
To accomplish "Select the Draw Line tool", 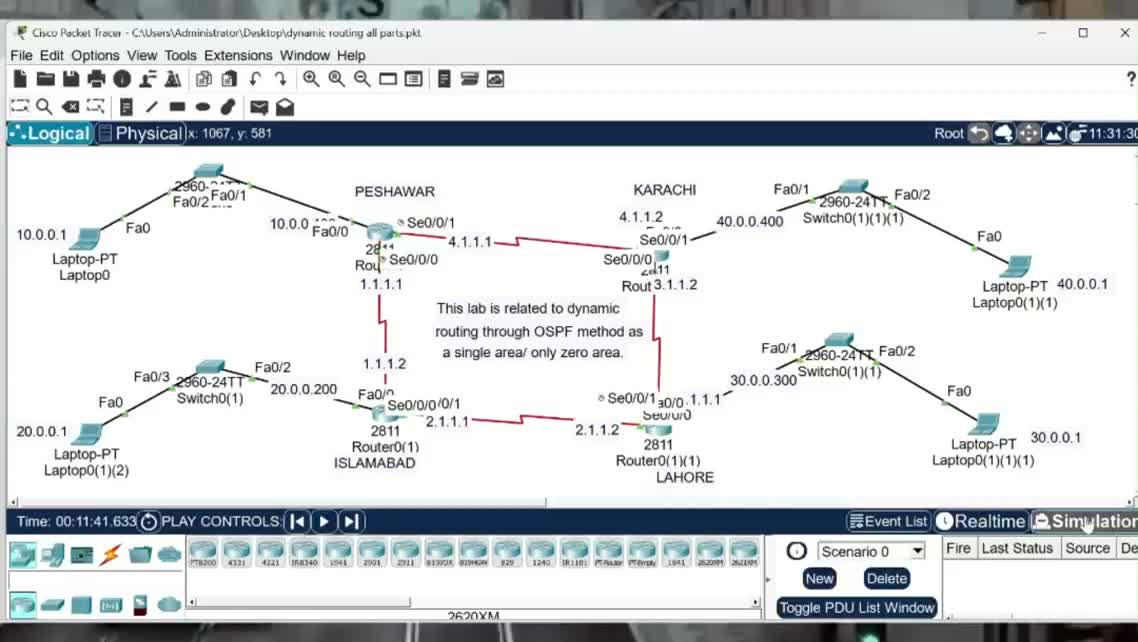I will tap(152, 107).
